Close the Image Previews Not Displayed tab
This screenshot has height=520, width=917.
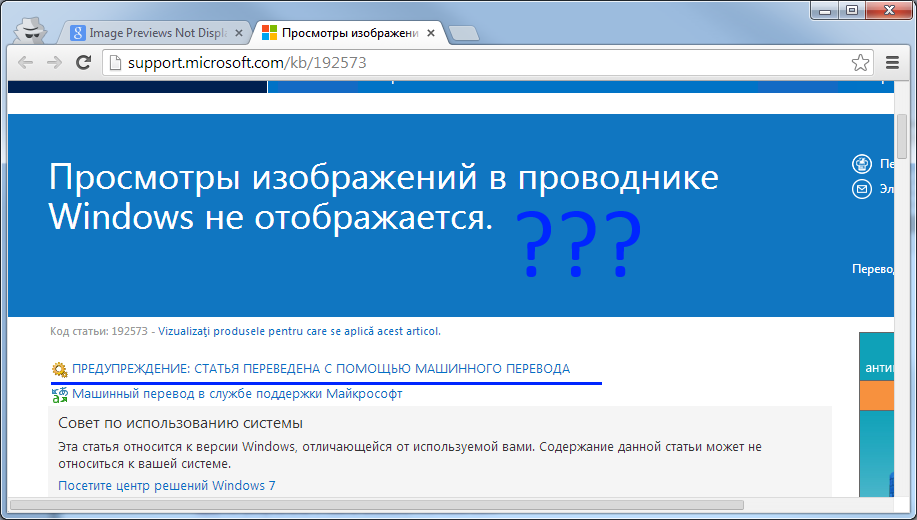coord(239,33)
